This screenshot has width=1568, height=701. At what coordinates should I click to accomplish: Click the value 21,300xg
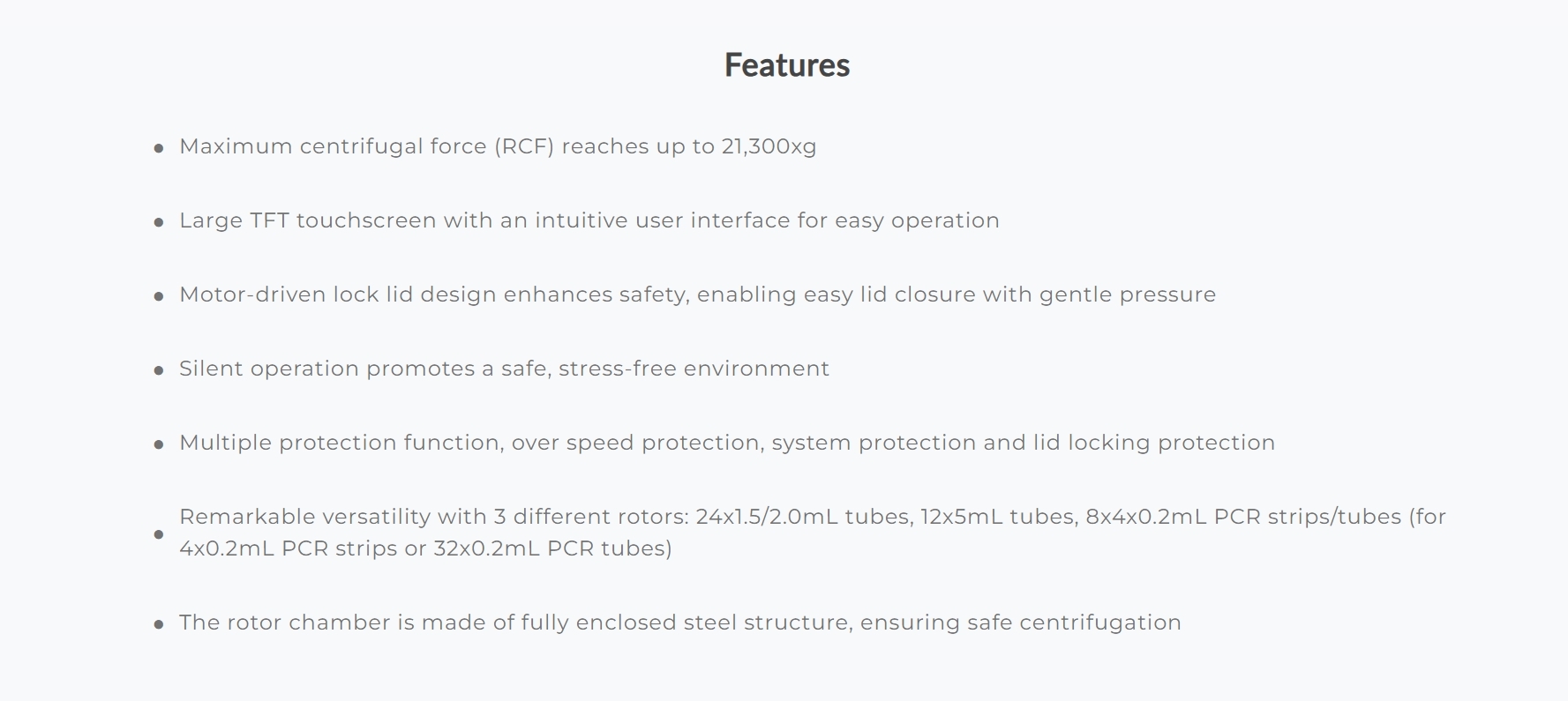pyautogui.click(x=769, y=146)
